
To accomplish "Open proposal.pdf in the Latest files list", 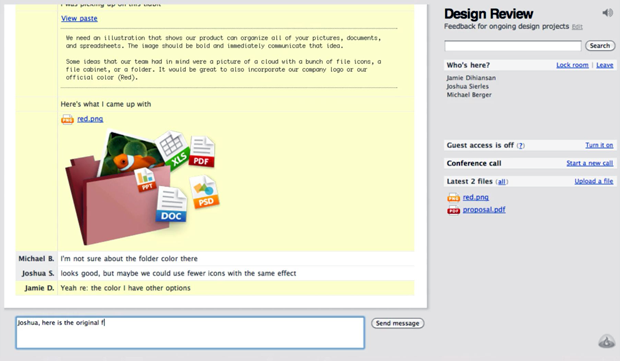I will coord(484,210).
